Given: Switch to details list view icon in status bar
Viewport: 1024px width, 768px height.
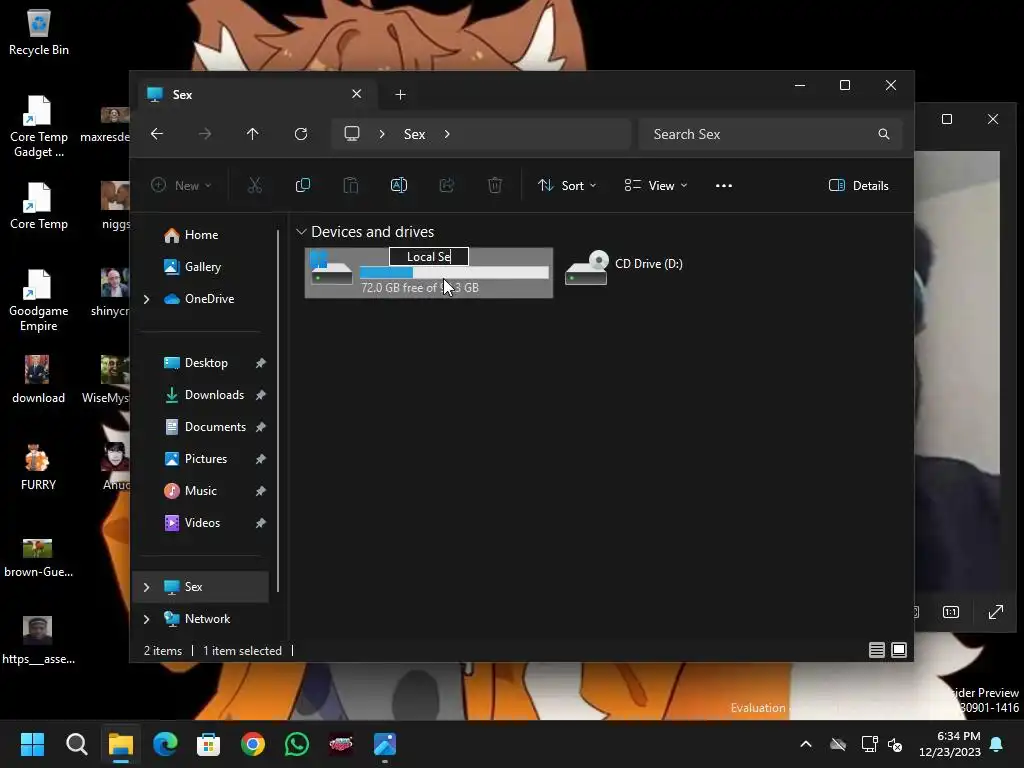Looking at the screenshot, I should (x=876, y=650).
